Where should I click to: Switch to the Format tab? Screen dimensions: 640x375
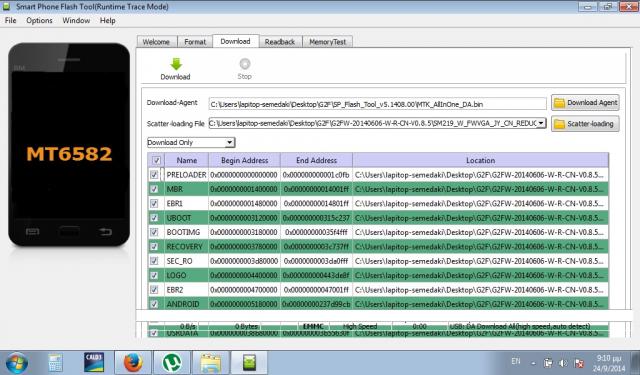195,42
